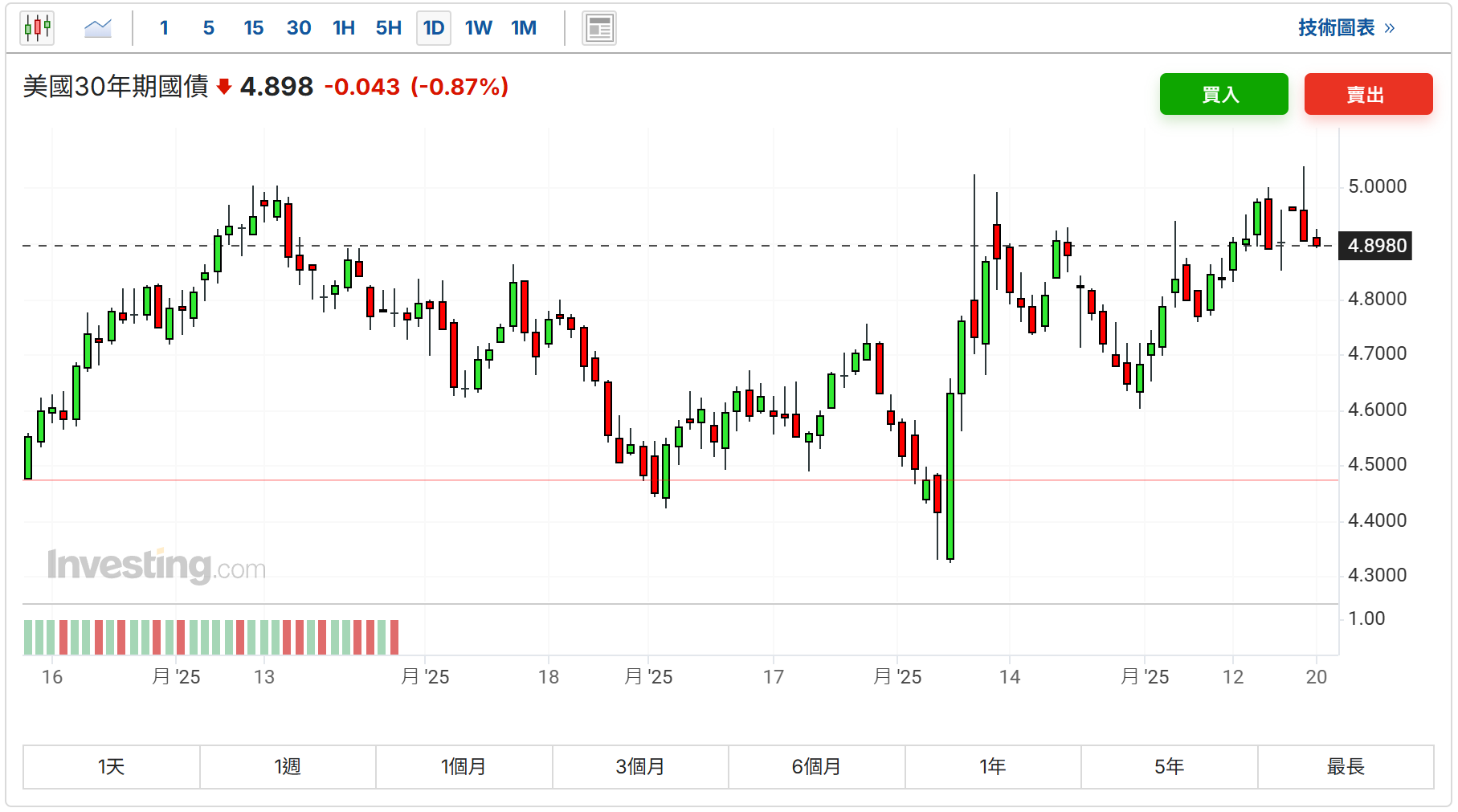This screenshot has width=1458, height=812.
Task: Click the 4.4000 axis label
Action: tap(1377, 520)
